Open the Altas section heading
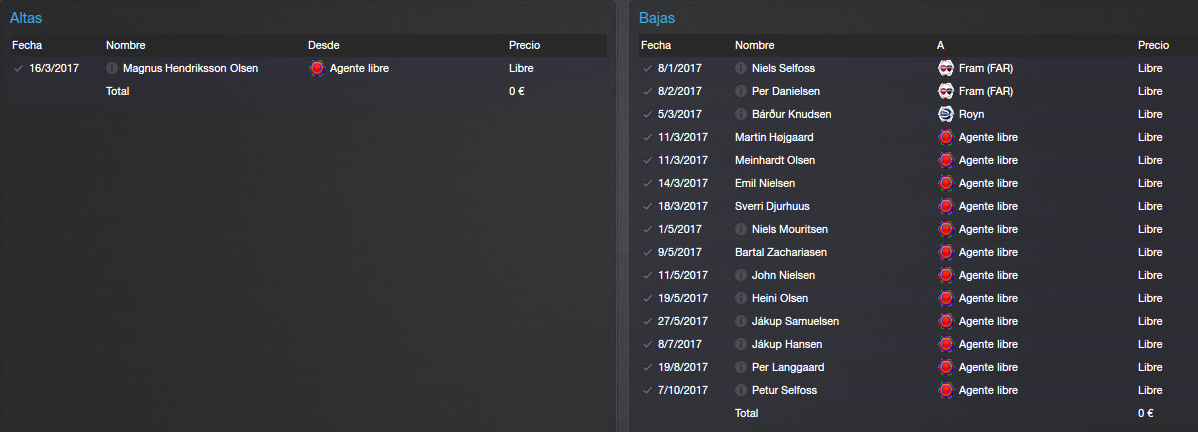Screen dimensions: 1198x432 [25, 18]
